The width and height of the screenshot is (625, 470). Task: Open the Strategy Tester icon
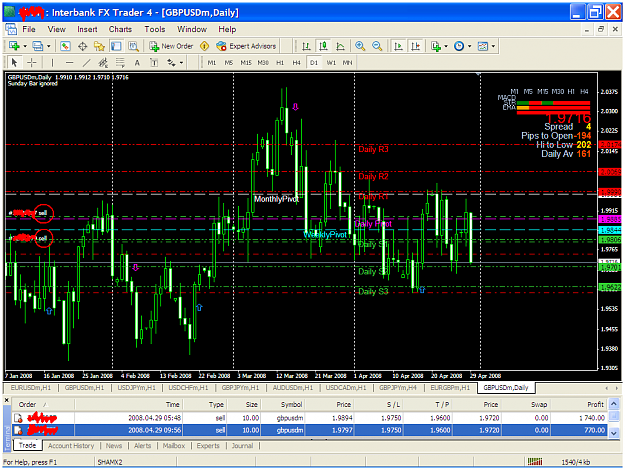point(133,46)
